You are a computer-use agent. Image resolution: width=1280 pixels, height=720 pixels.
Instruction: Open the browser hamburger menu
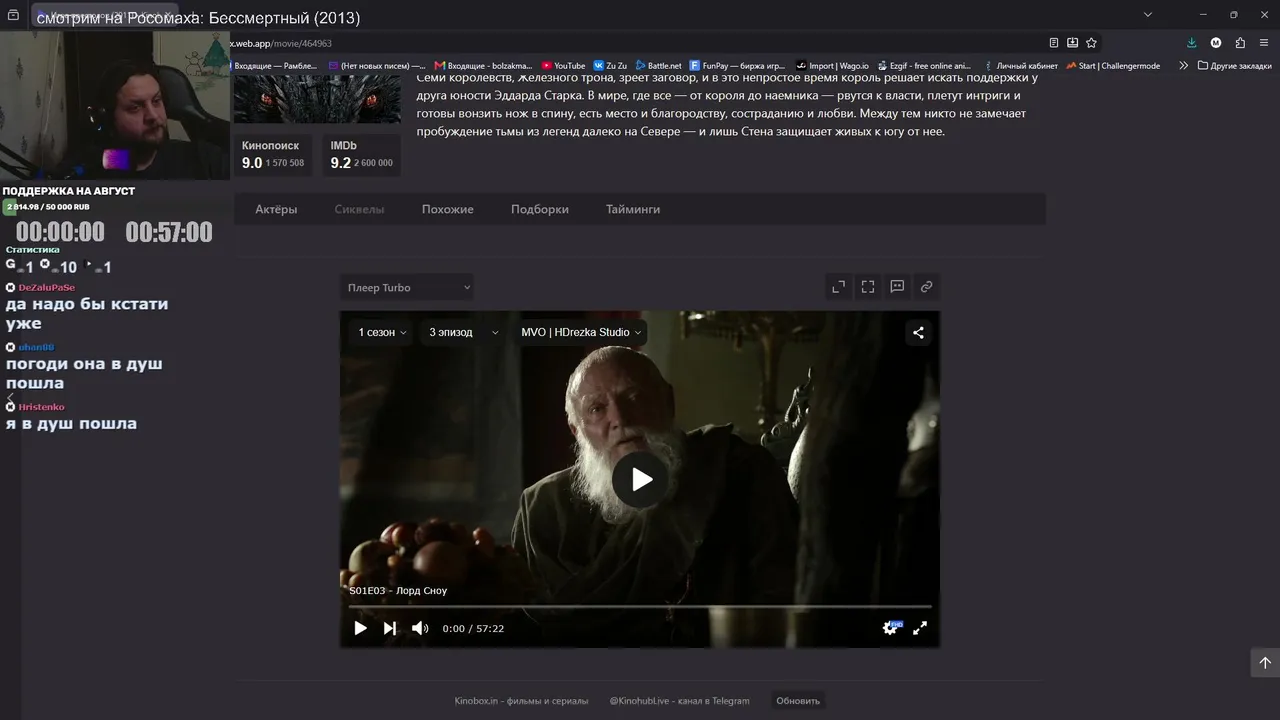(x=1265, y=43)
